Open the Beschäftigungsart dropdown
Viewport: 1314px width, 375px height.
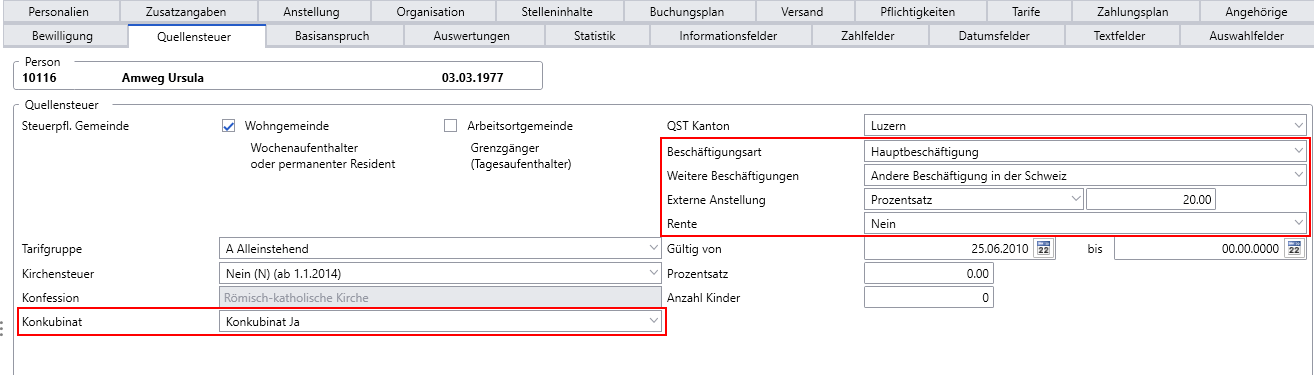click(1085, 151)
